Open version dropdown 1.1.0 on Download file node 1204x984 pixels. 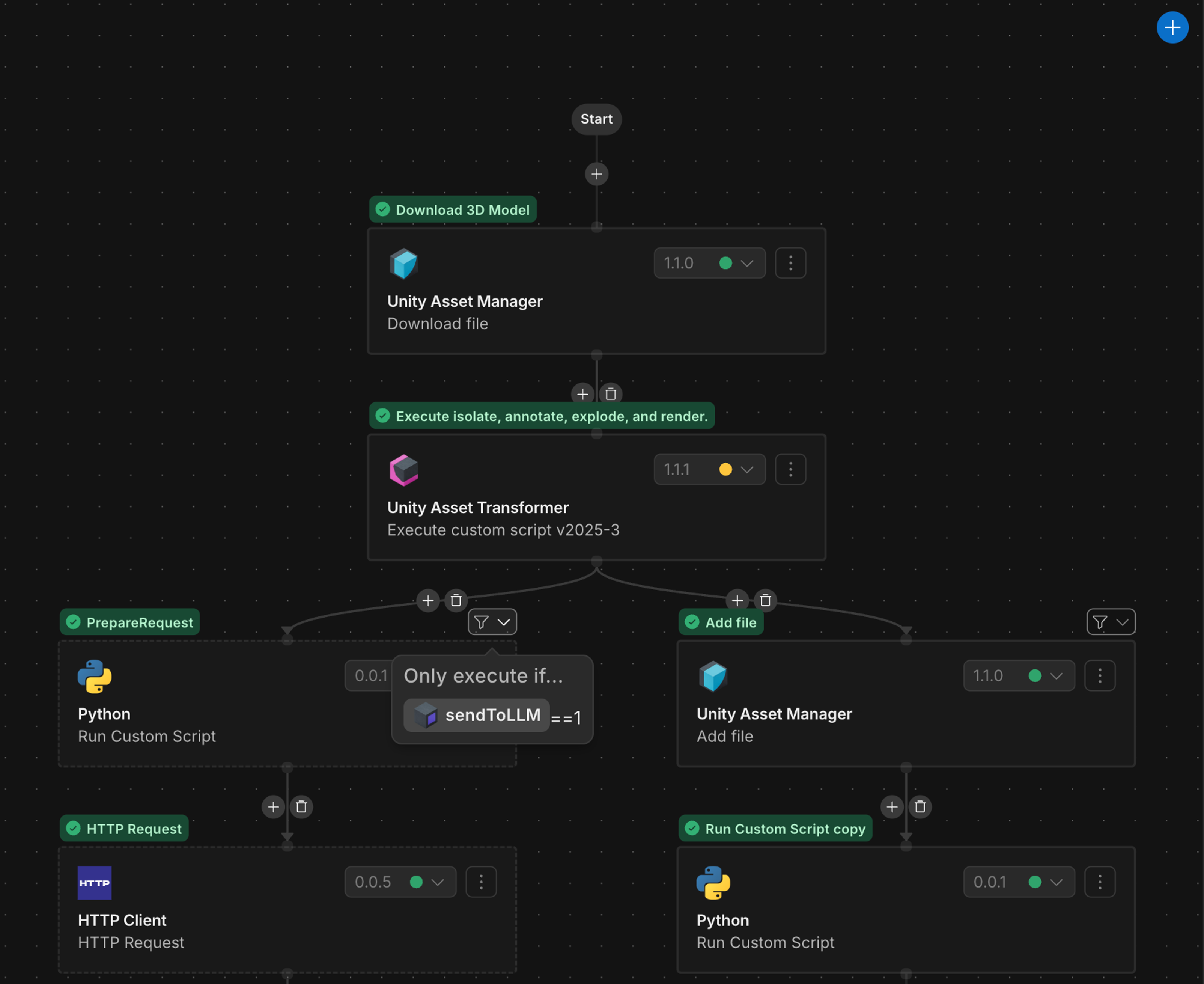tap(709, 263)
